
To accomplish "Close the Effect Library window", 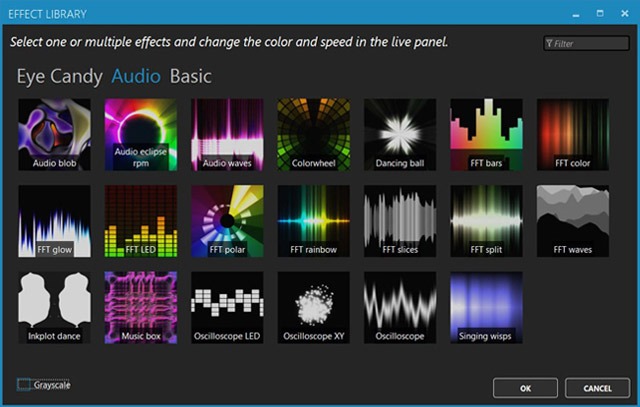I will (624, 13).
